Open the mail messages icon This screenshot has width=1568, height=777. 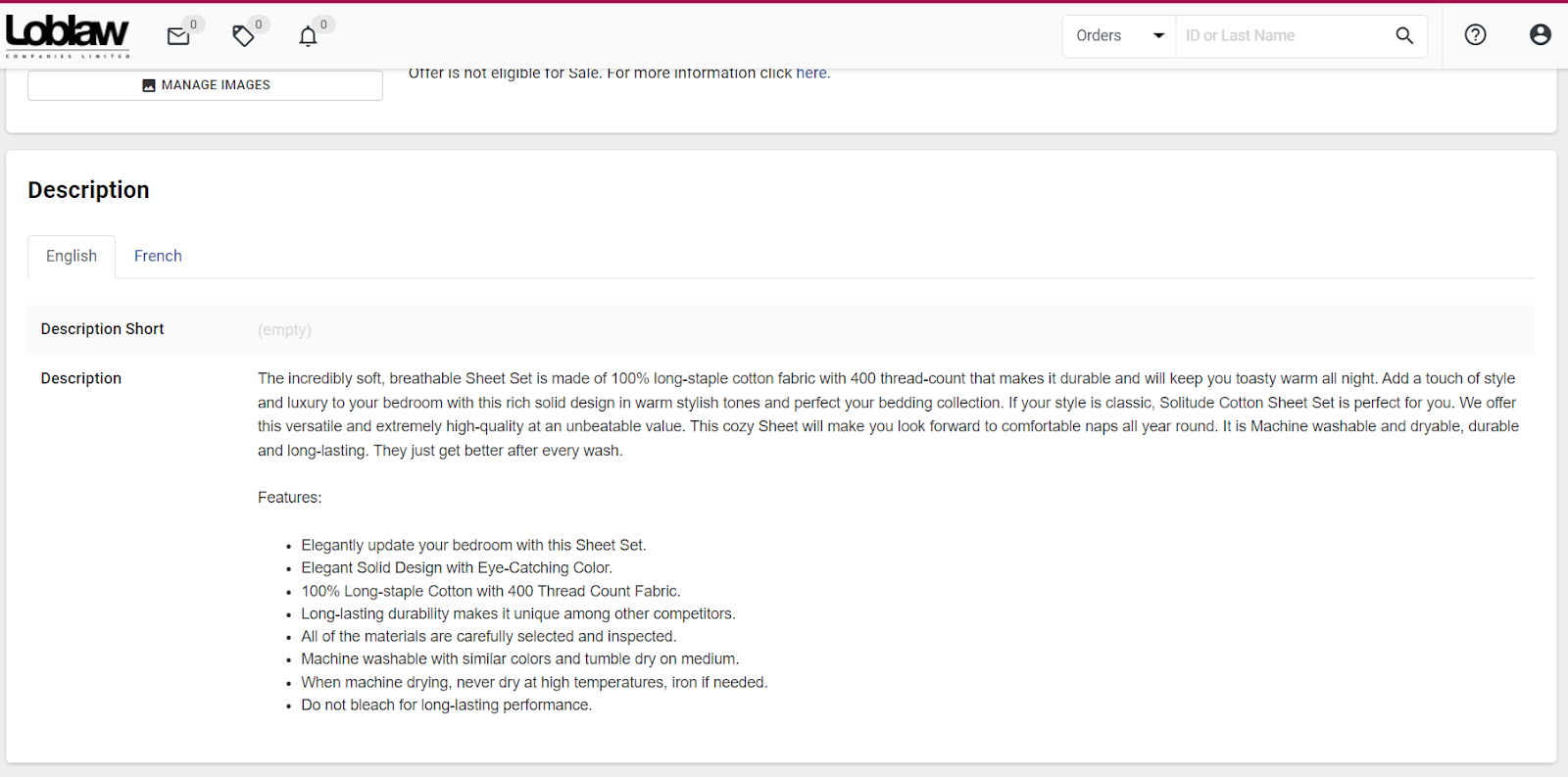point(178,37)
